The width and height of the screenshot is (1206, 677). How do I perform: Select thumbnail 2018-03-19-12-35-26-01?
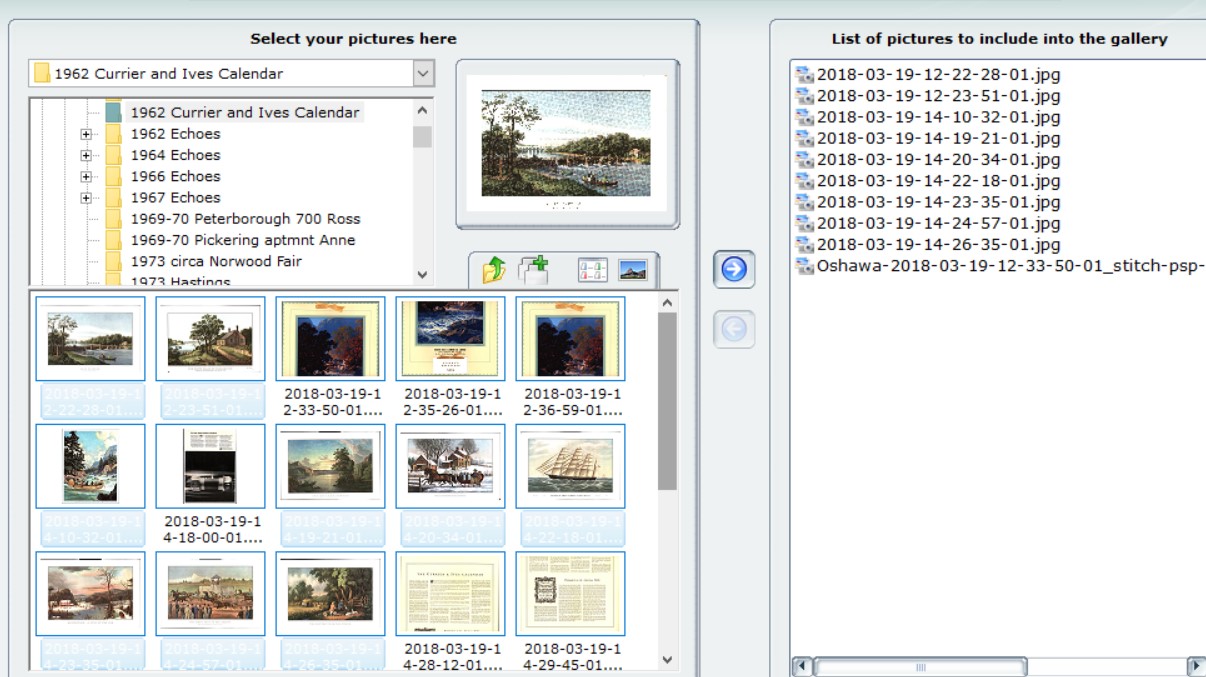pos(450,338)
